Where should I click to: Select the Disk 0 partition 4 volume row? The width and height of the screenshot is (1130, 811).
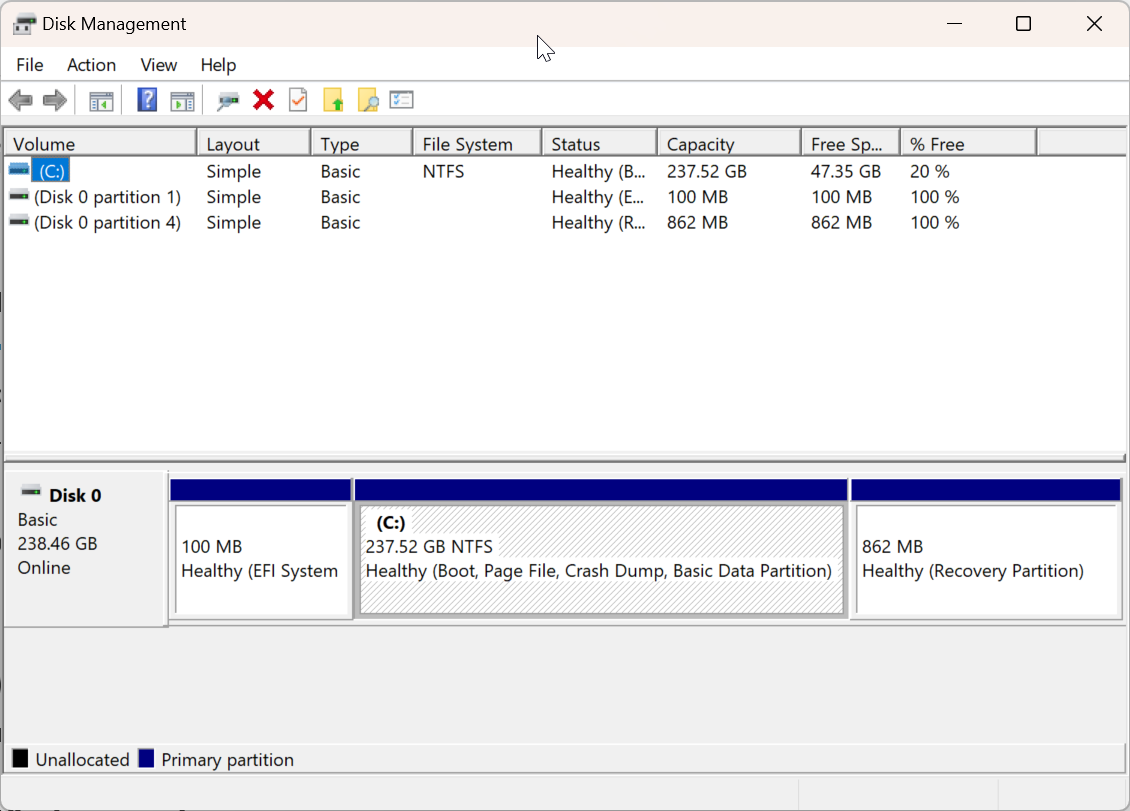(x=107, y=222)
